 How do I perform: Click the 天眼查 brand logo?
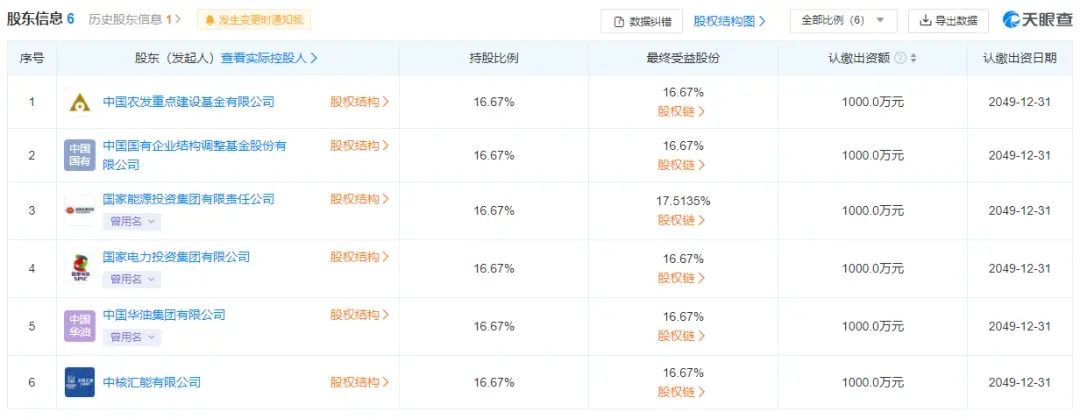pyautogui.click(x=1037, y=20)
